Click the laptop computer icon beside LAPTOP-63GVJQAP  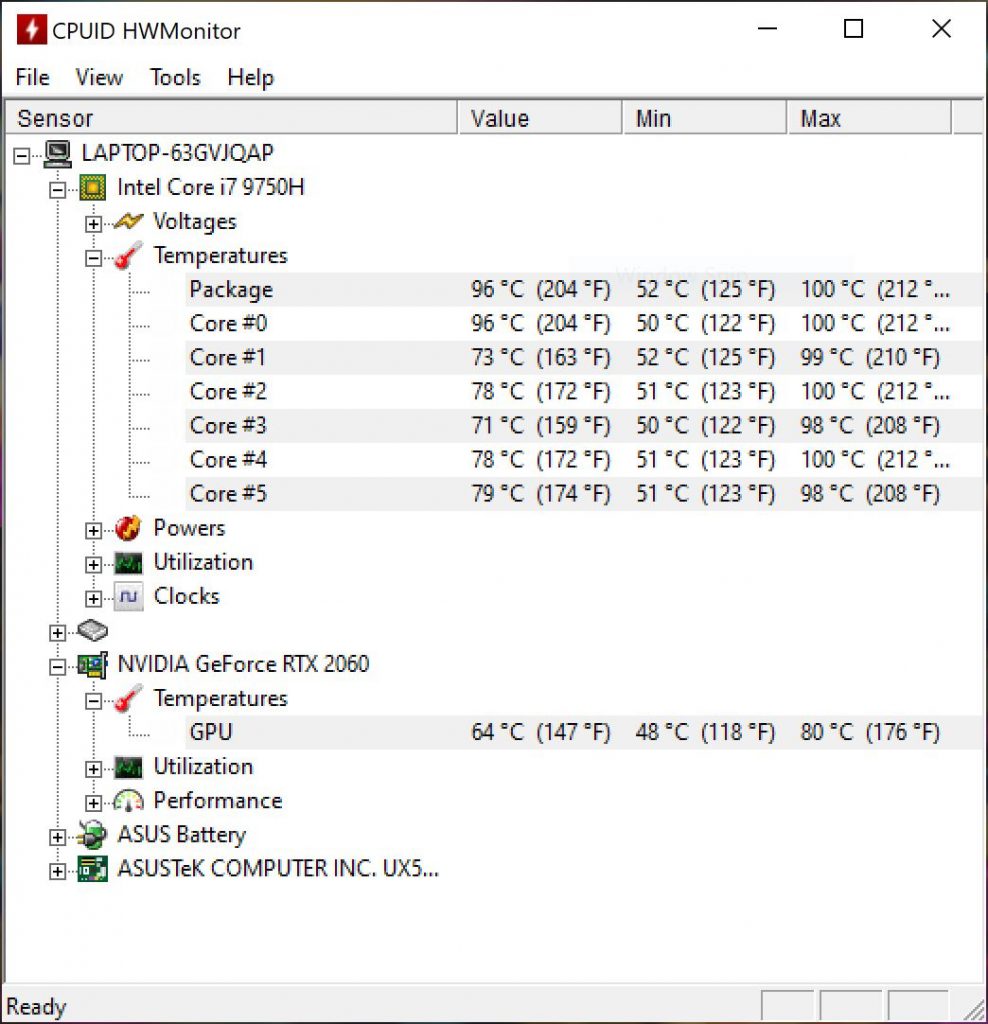point(57,154)
